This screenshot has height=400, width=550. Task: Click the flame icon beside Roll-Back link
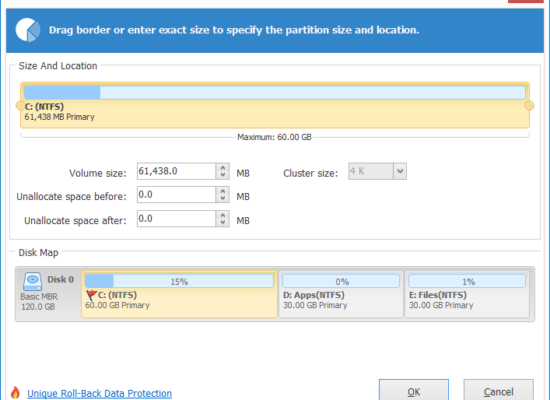pyautogui.click(x=15, y=393)
